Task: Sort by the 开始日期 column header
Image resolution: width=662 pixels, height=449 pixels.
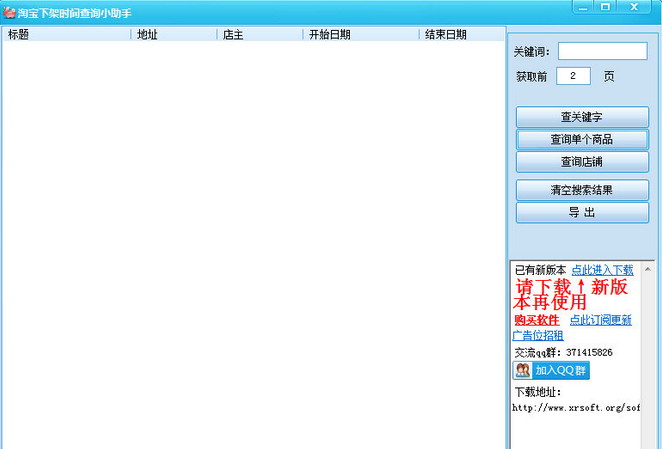Action: (361, 34)
